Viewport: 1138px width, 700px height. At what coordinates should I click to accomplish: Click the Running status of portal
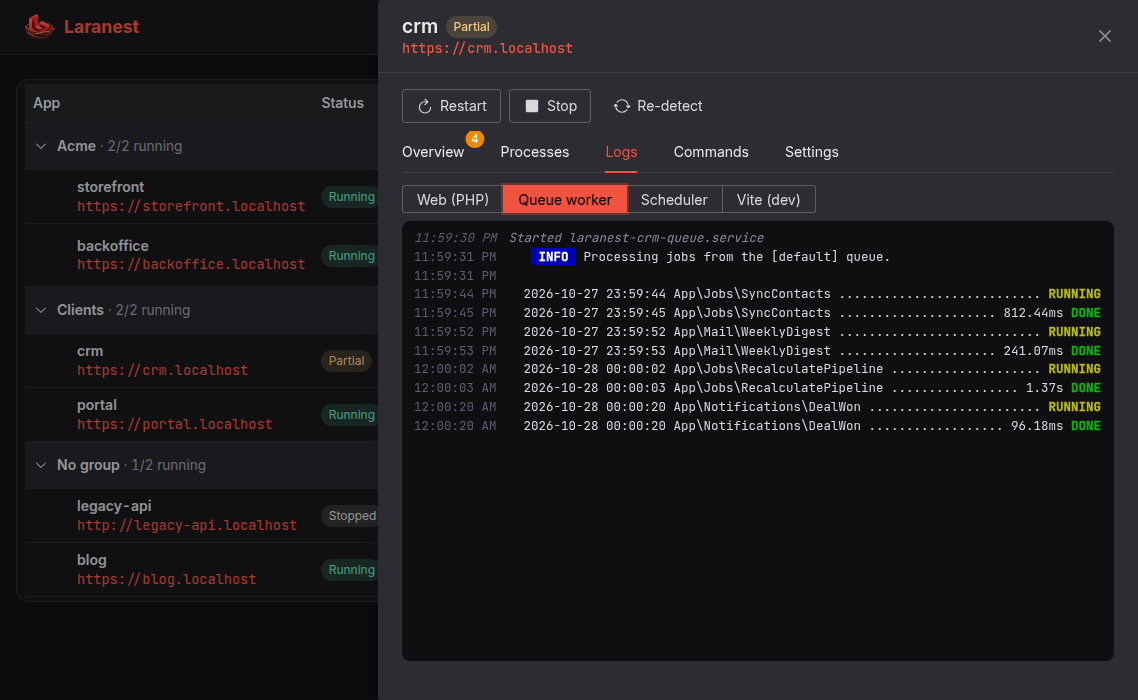coord(351,415)
